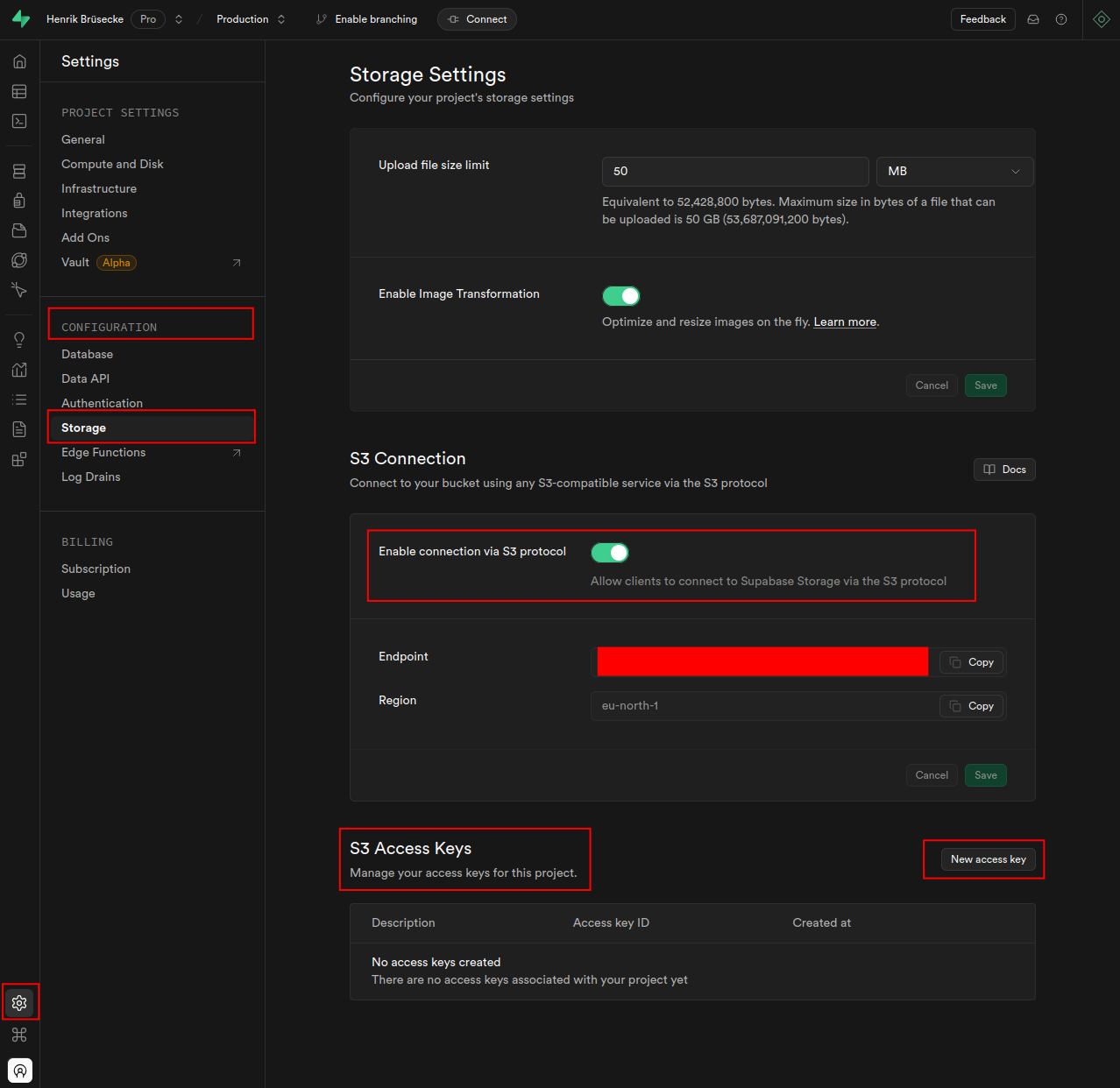
Task: Open the Logs list sidebar icon
Action: point(19,399)
